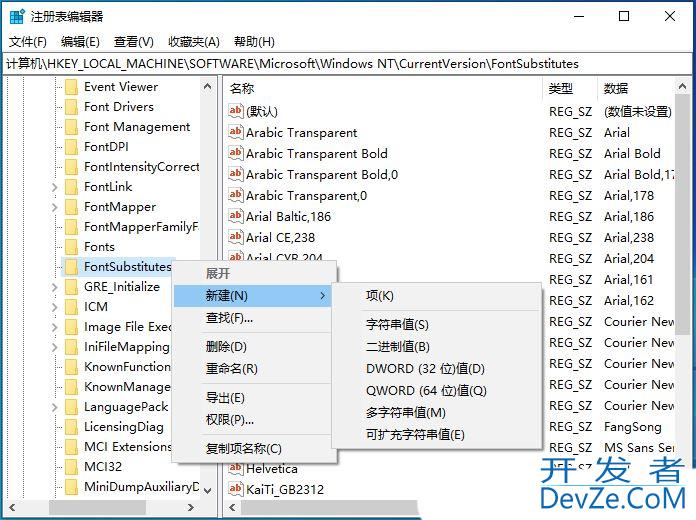696x520 pixels.
Task: Select the FontLink folder icon
Action: 71,187
